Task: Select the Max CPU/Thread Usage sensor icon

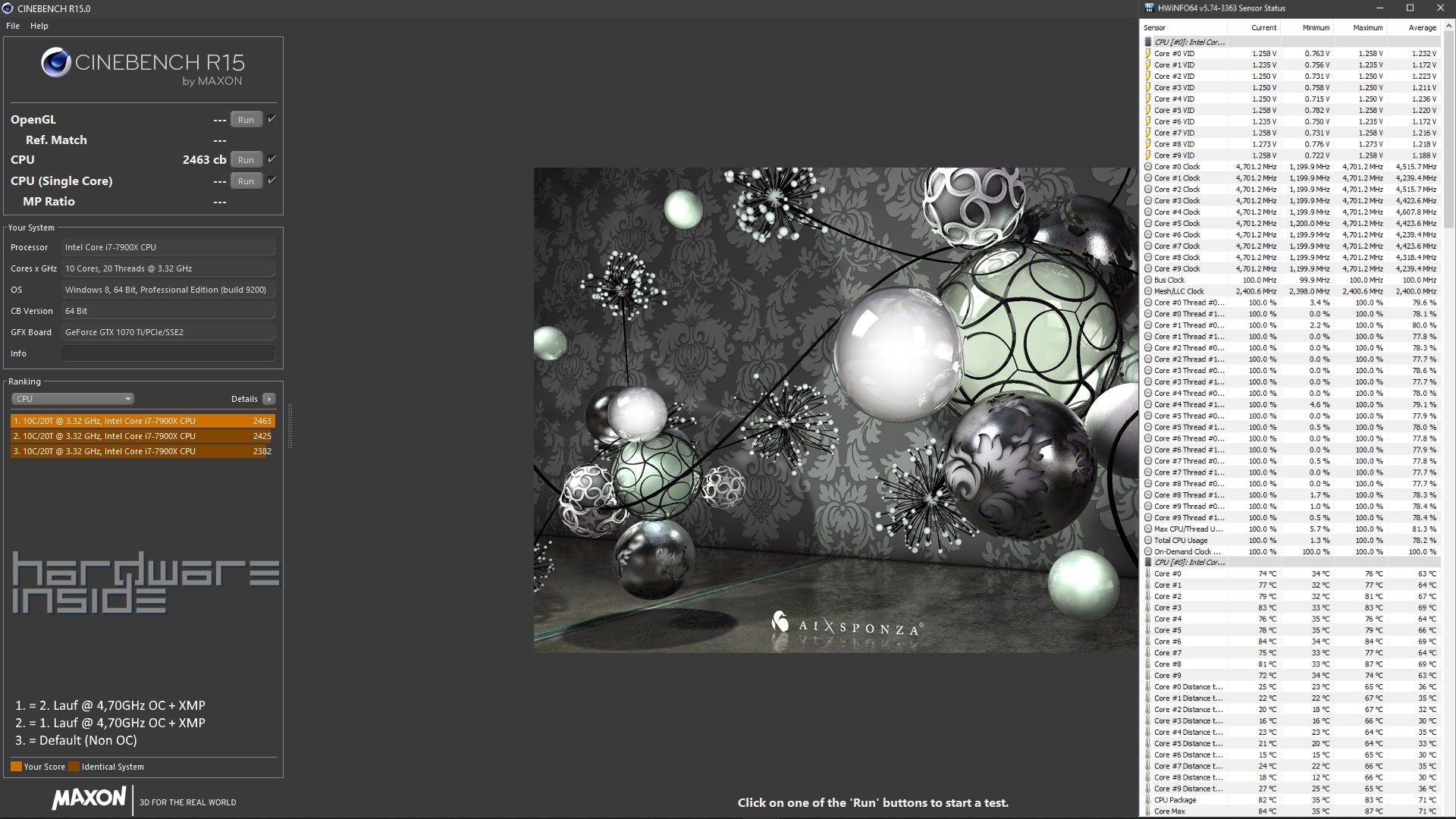Action: [1148, 529]
